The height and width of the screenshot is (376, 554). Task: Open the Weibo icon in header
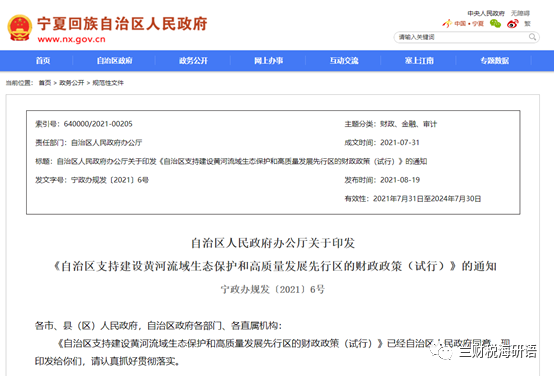512,24
